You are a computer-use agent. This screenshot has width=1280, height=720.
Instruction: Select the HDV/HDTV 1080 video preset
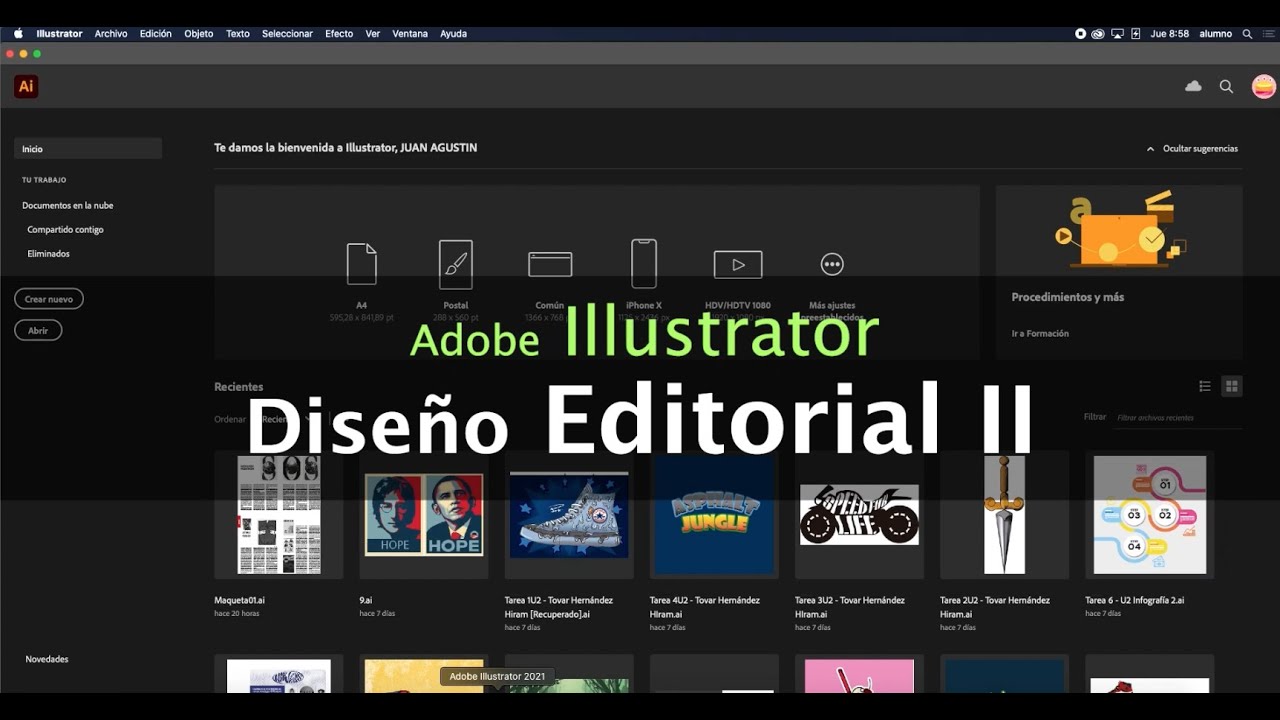pos(738,264)
